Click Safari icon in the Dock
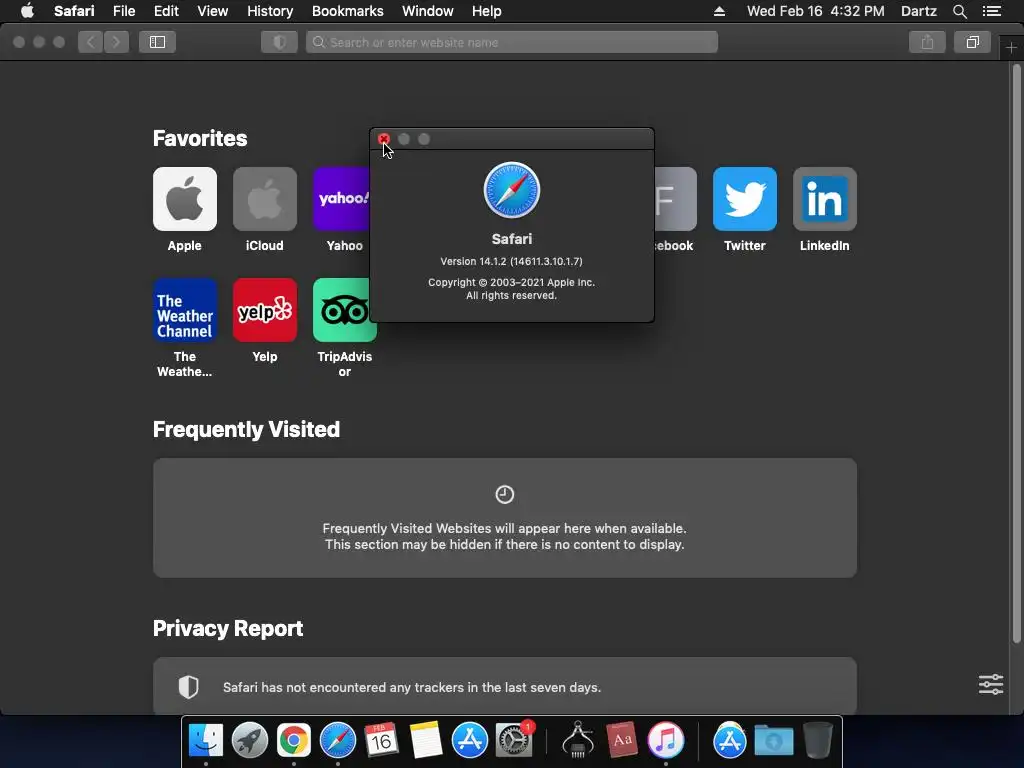The width and height of the screenshot is (1024, 768). tap(338, 741)
